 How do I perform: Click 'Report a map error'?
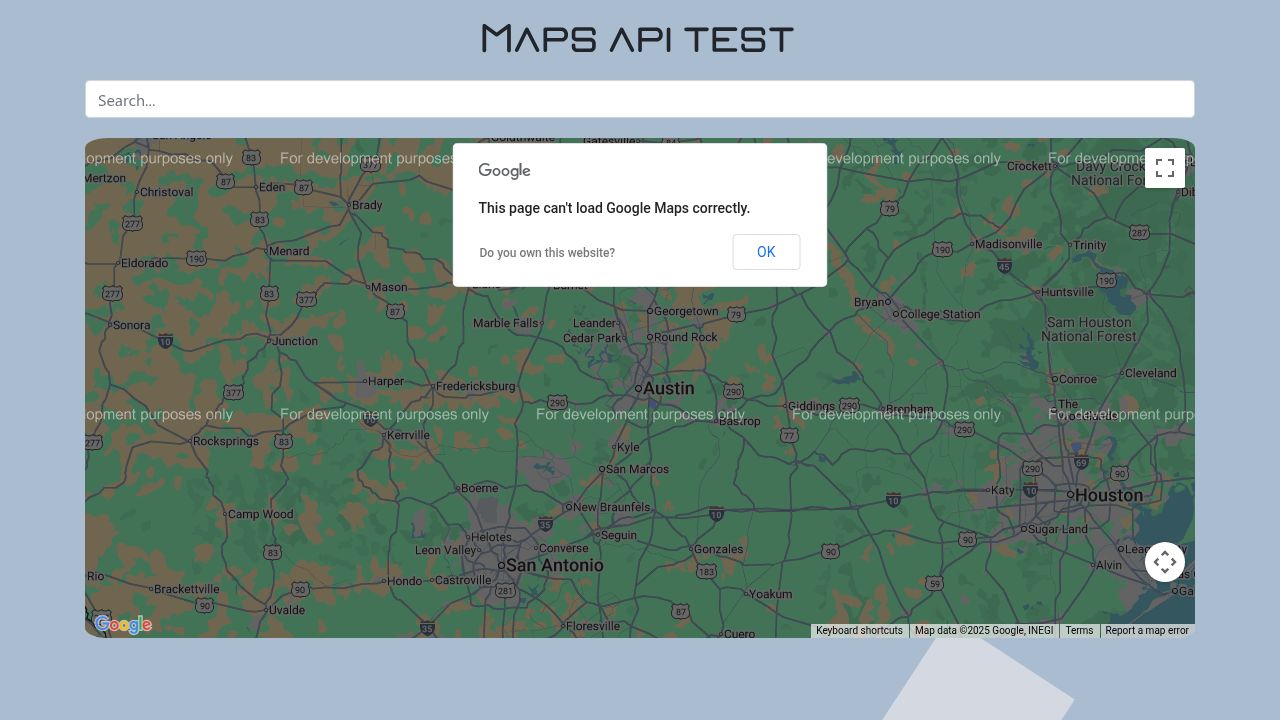pos(1146,630)
